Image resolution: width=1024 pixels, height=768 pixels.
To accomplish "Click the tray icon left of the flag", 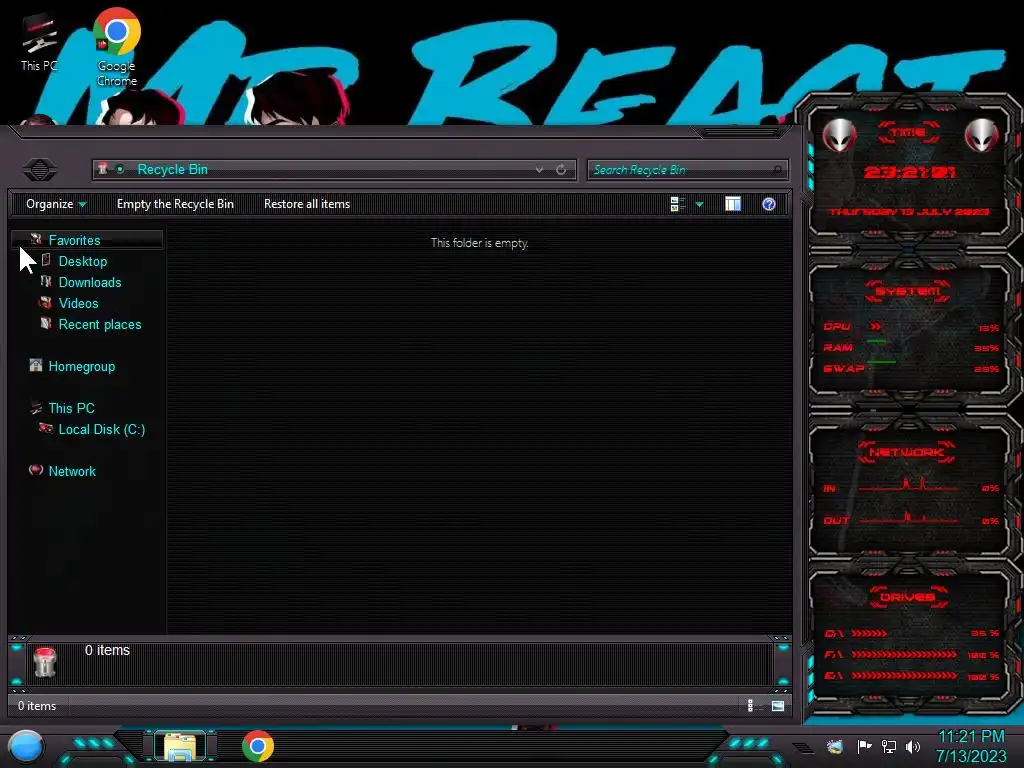I will pyautogui.click(x=835, y=746).
